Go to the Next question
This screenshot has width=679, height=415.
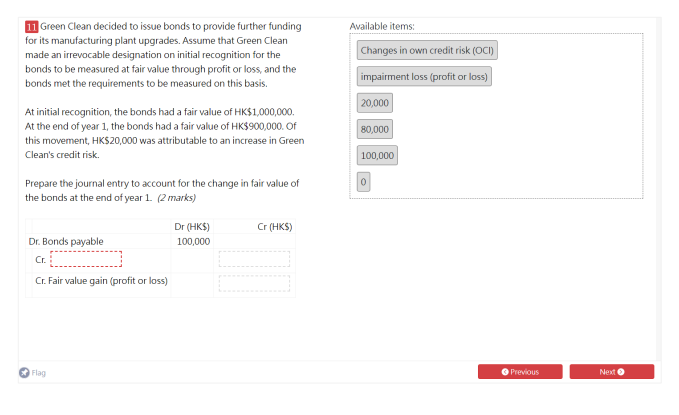[x=611, y=372]
